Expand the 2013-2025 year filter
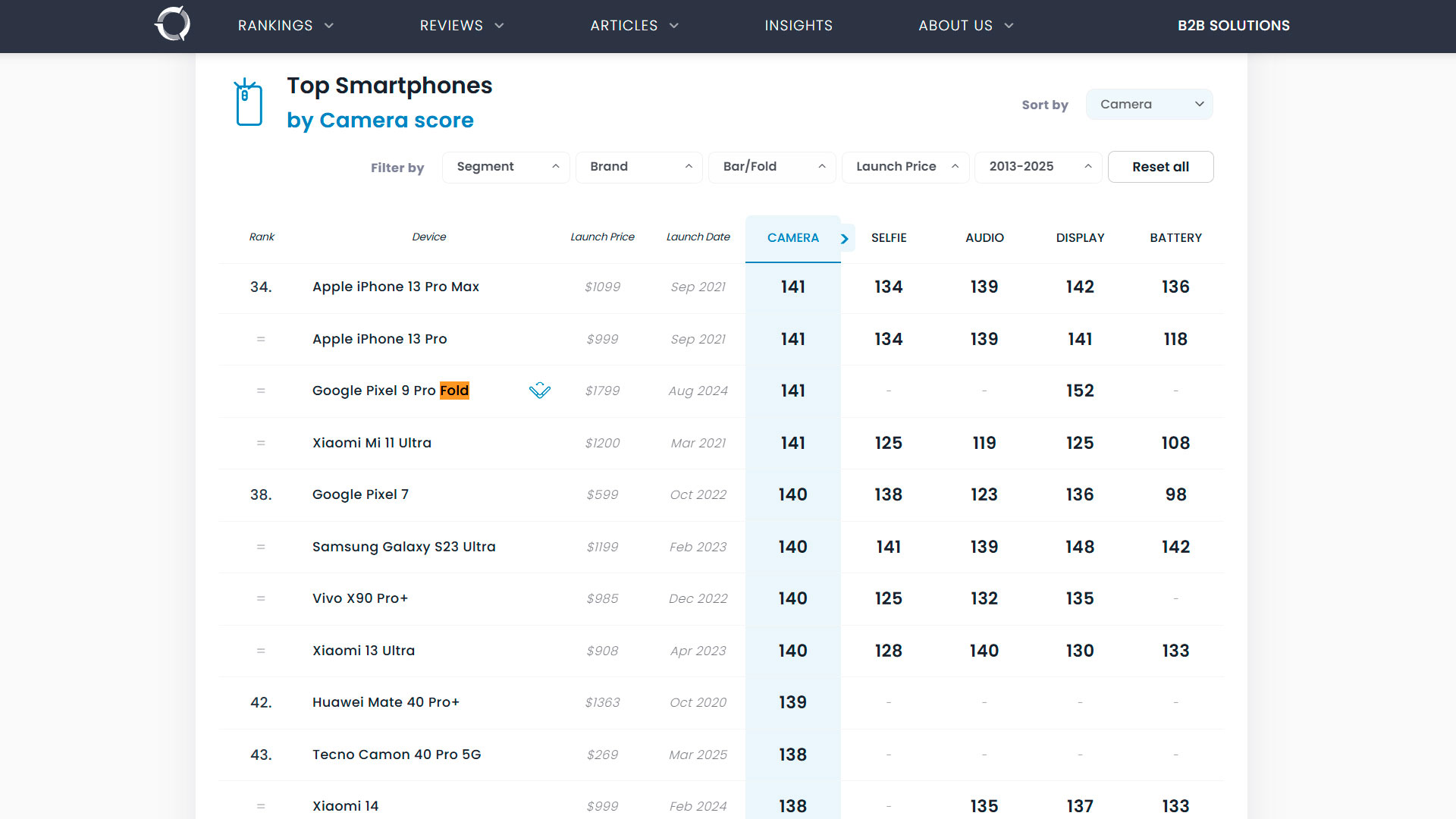Image resolution: width=1456 pixels, height=819 pixels. tap(1038, 167)
